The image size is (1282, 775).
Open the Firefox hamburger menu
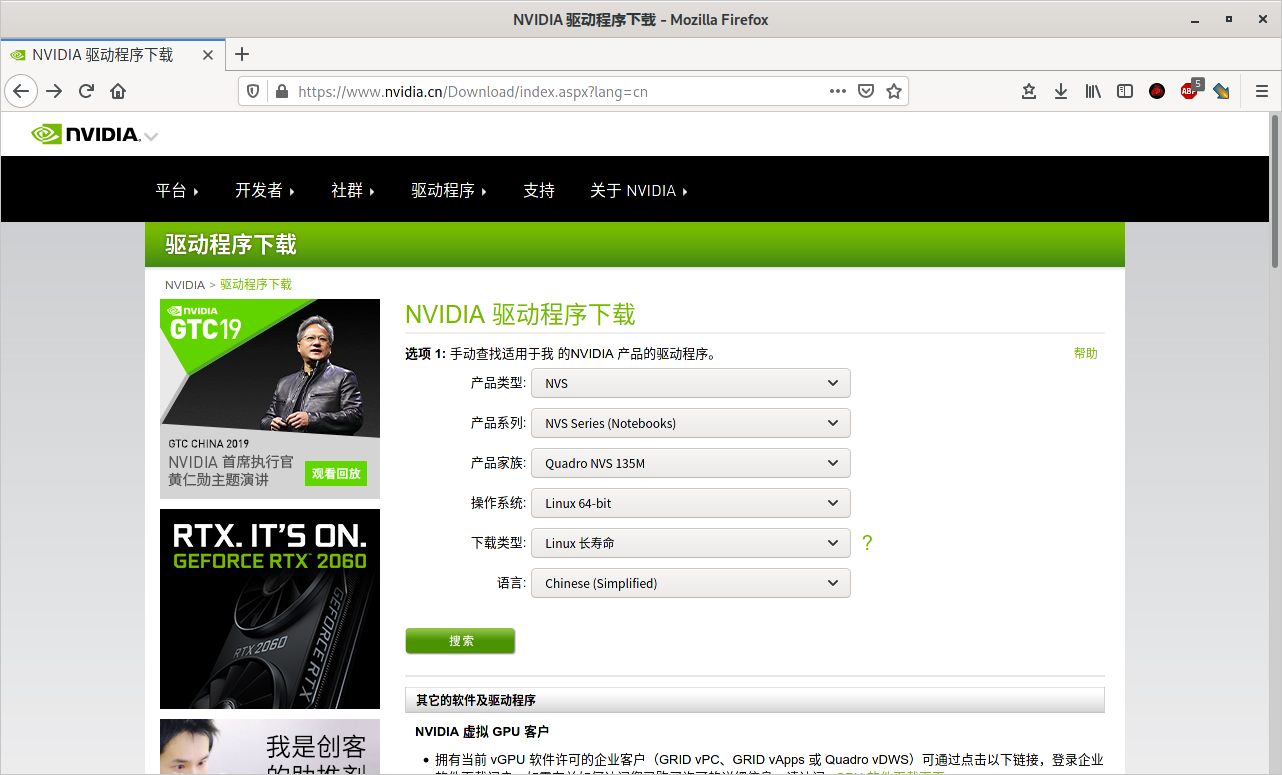coord(1261,91)
